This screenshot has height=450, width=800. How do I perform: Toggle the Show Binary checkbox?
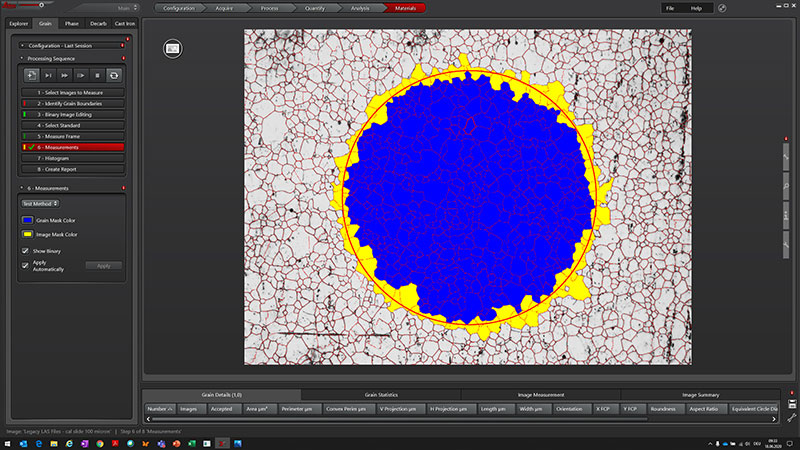[x=26, y=250]
